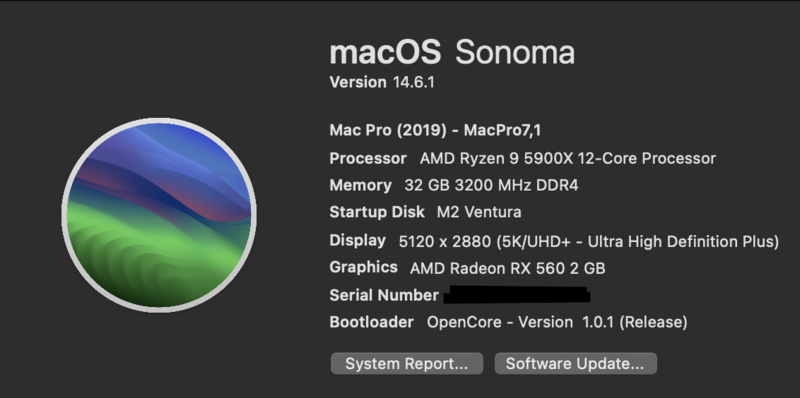800x398 pixels.
Task: Select the M2 Ventura disk name
Action: click(479, 212)
